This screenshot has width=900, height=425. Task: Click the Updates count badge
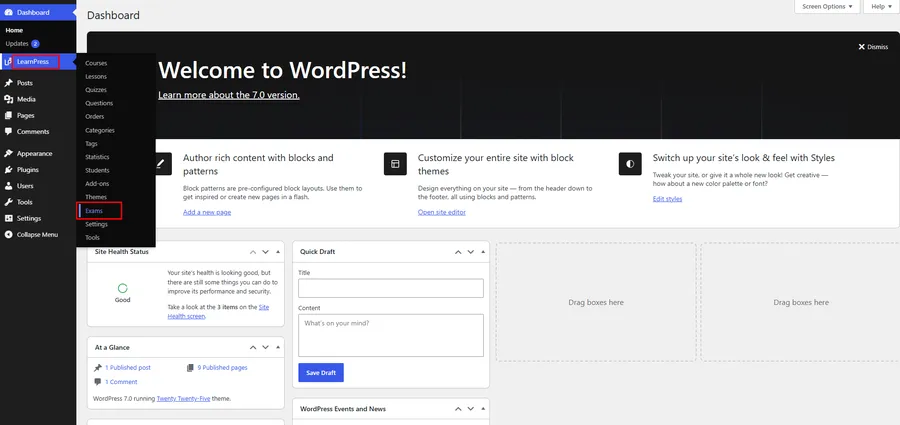(36, 44)
